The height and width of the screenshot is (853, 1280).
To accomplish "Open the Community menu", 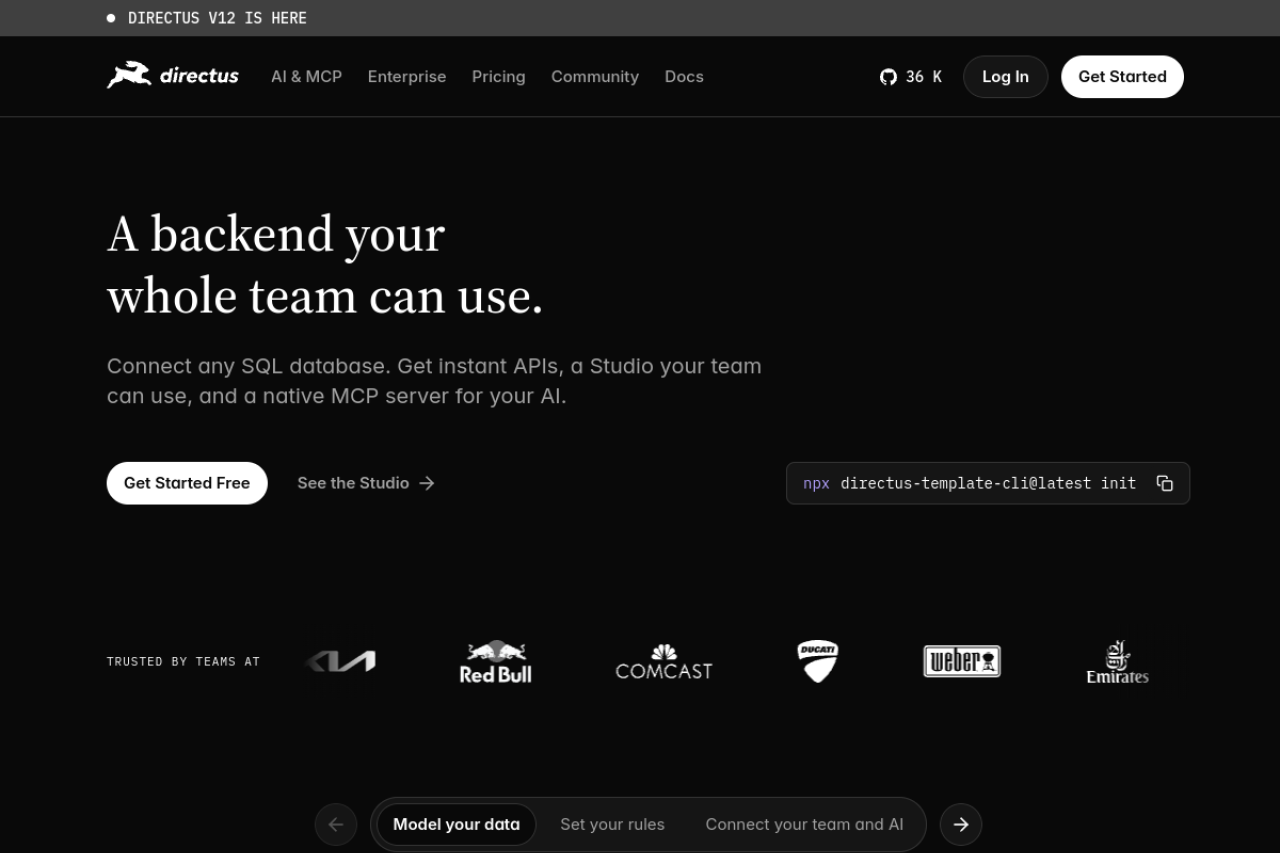I will click(595, 77).
